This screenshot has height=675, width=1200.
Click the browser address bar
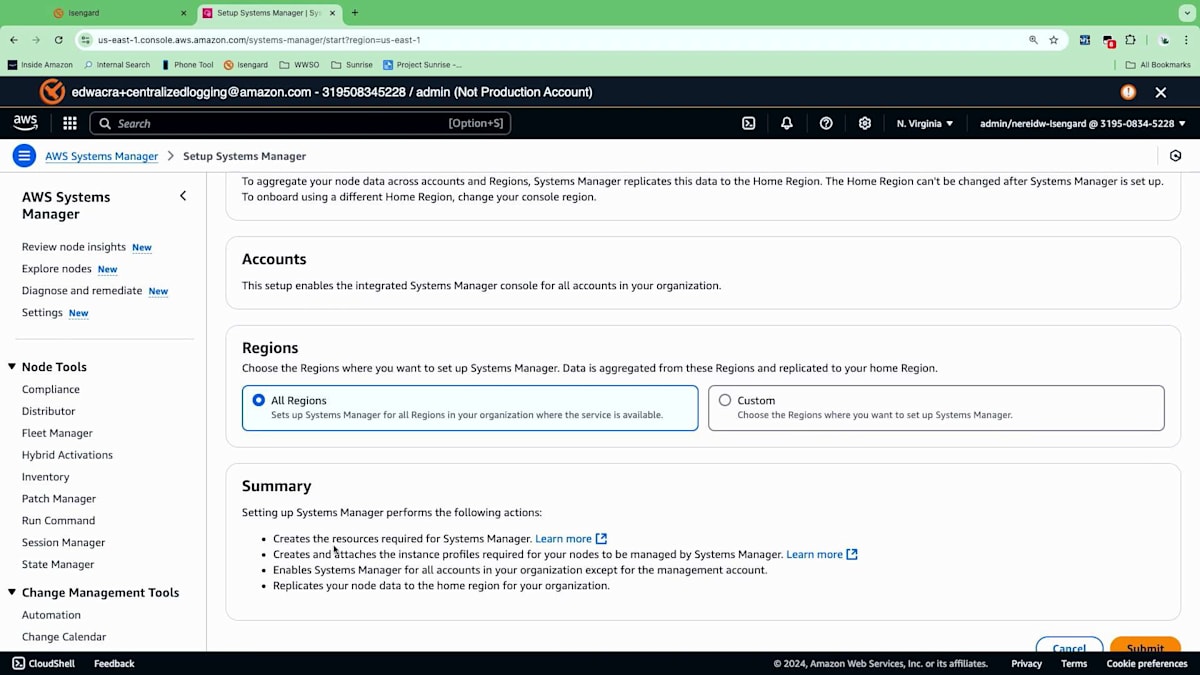pyautogui.click(x=560, y=40)
